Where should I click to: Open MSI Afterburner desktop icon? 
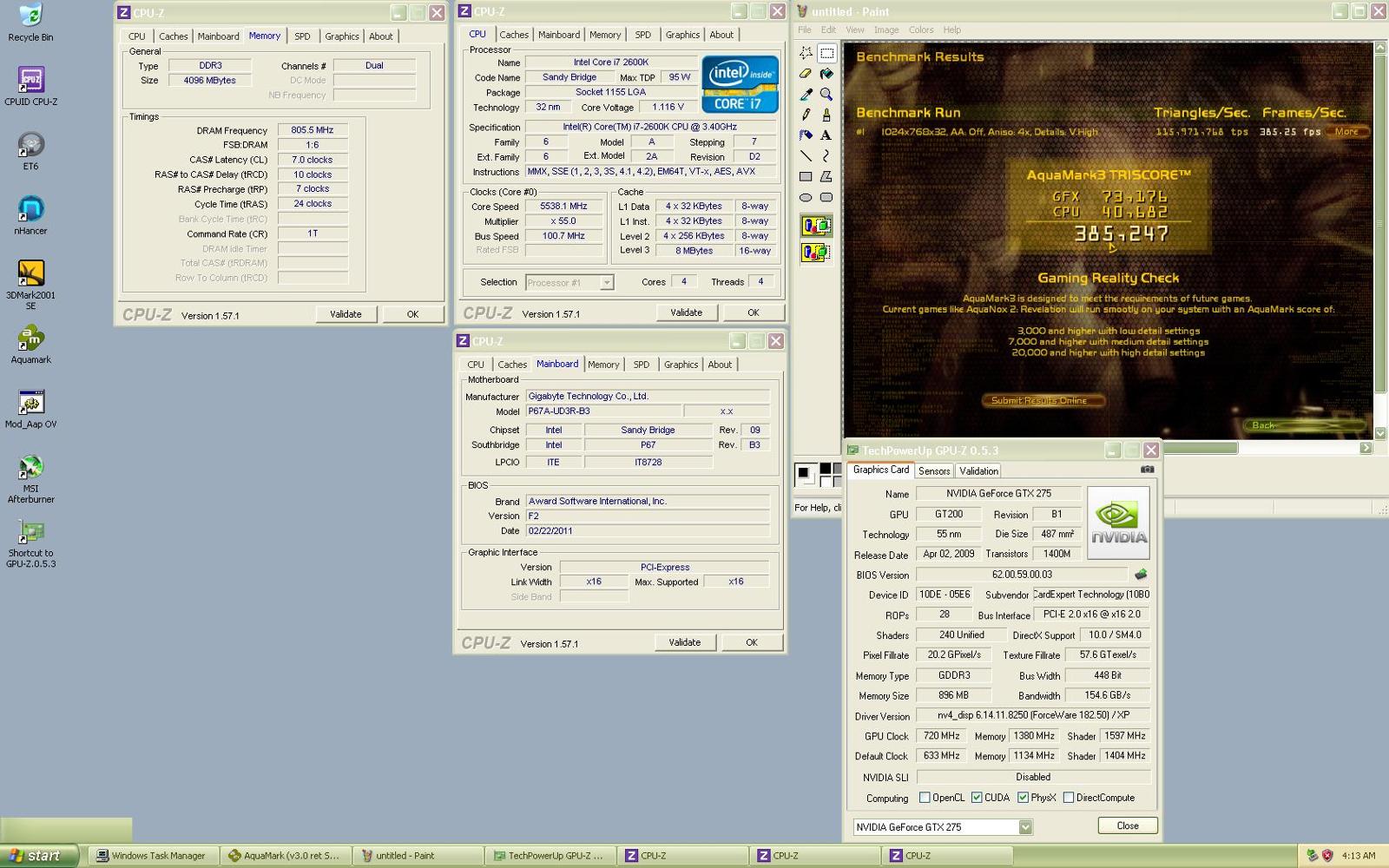pyautogui.click(x=31, y=478)
